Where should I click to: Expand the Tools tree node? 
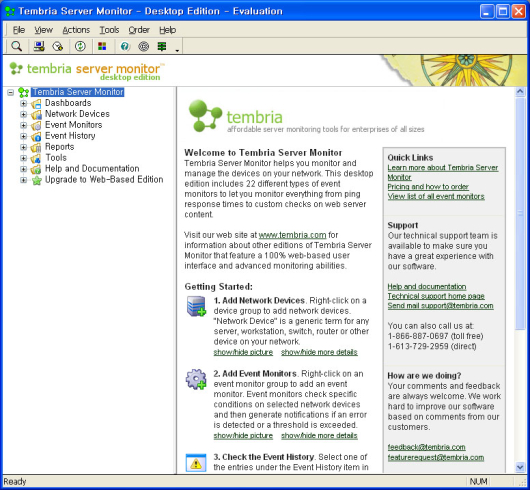pyautogui.click(x=23, y=158)
